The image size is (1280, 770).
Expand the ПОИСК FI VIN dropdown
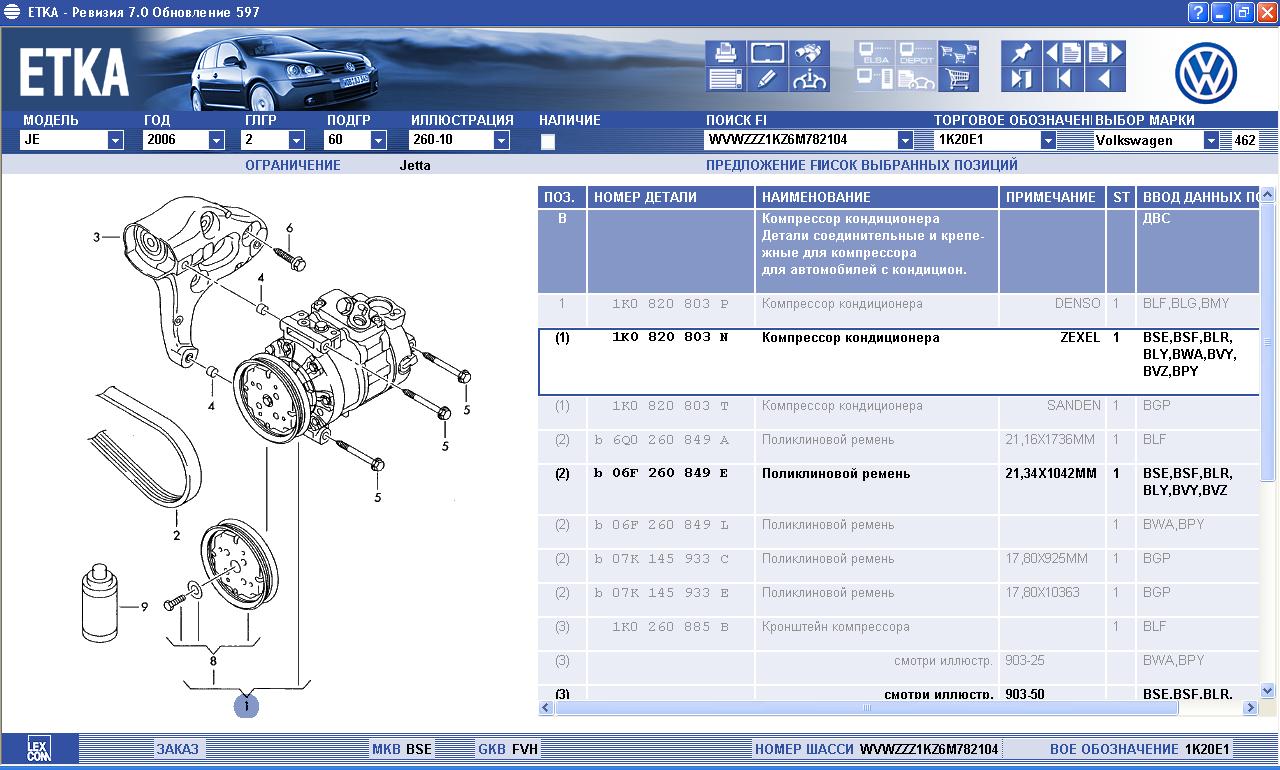(x=905, y=141)
